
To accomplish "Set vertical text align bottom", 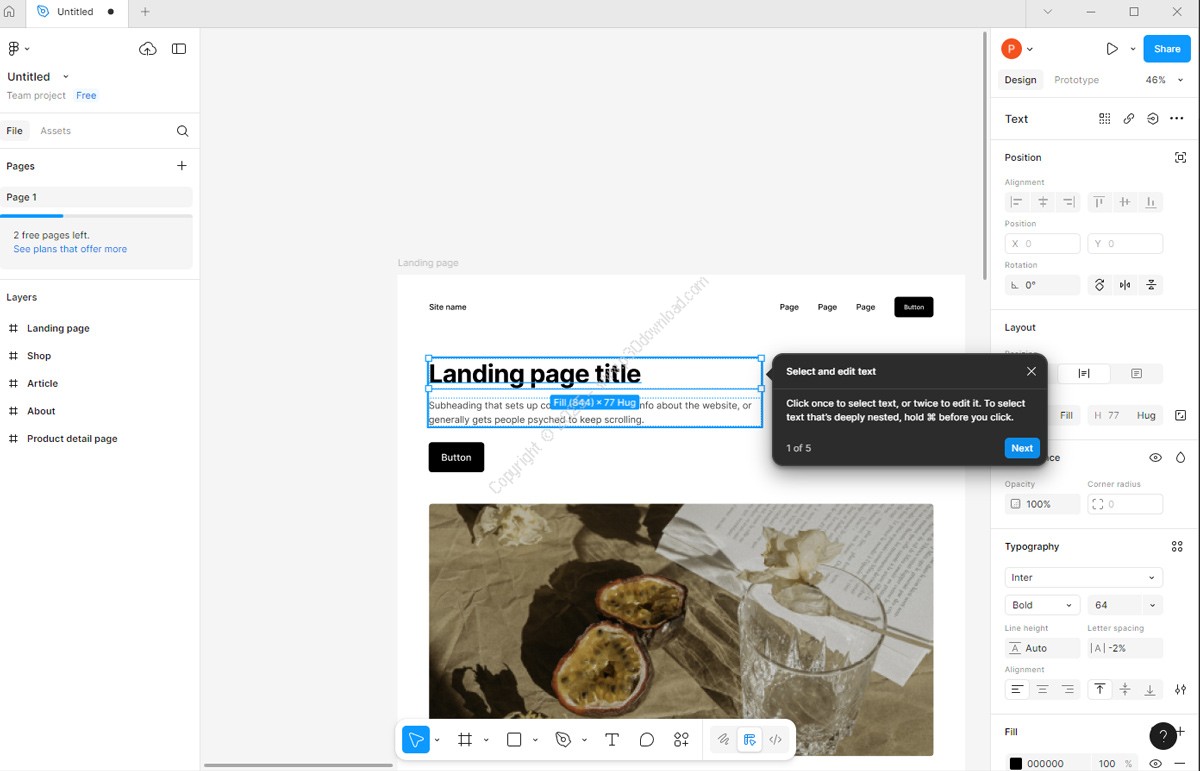I will tap(1150, 689).
